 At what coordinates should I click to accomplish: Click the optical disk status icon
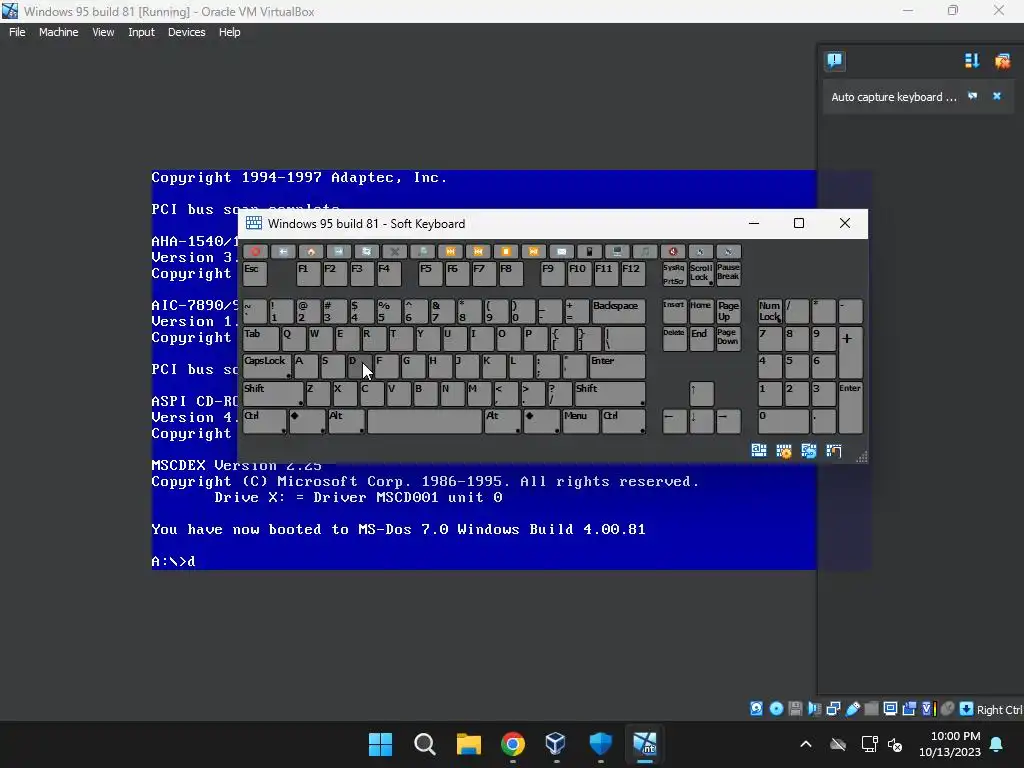(776, 709)
